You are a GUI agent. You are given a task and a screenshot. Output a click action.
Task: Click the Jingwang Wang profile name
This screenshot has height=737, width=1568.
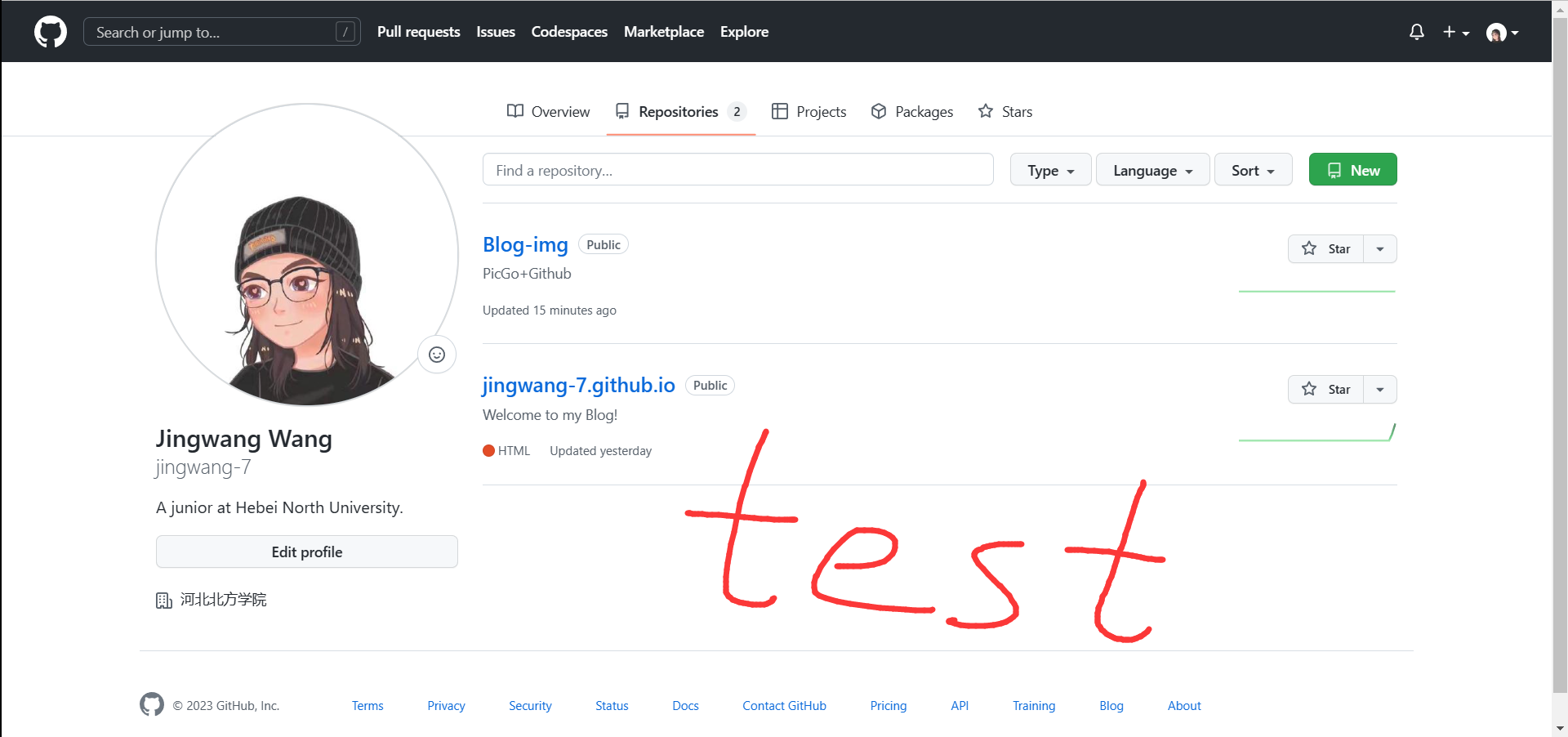coord(244,439)
